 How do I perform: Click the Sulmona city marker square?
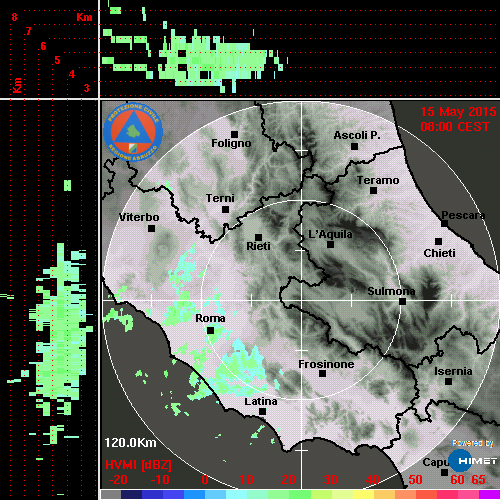coord(402,301)
